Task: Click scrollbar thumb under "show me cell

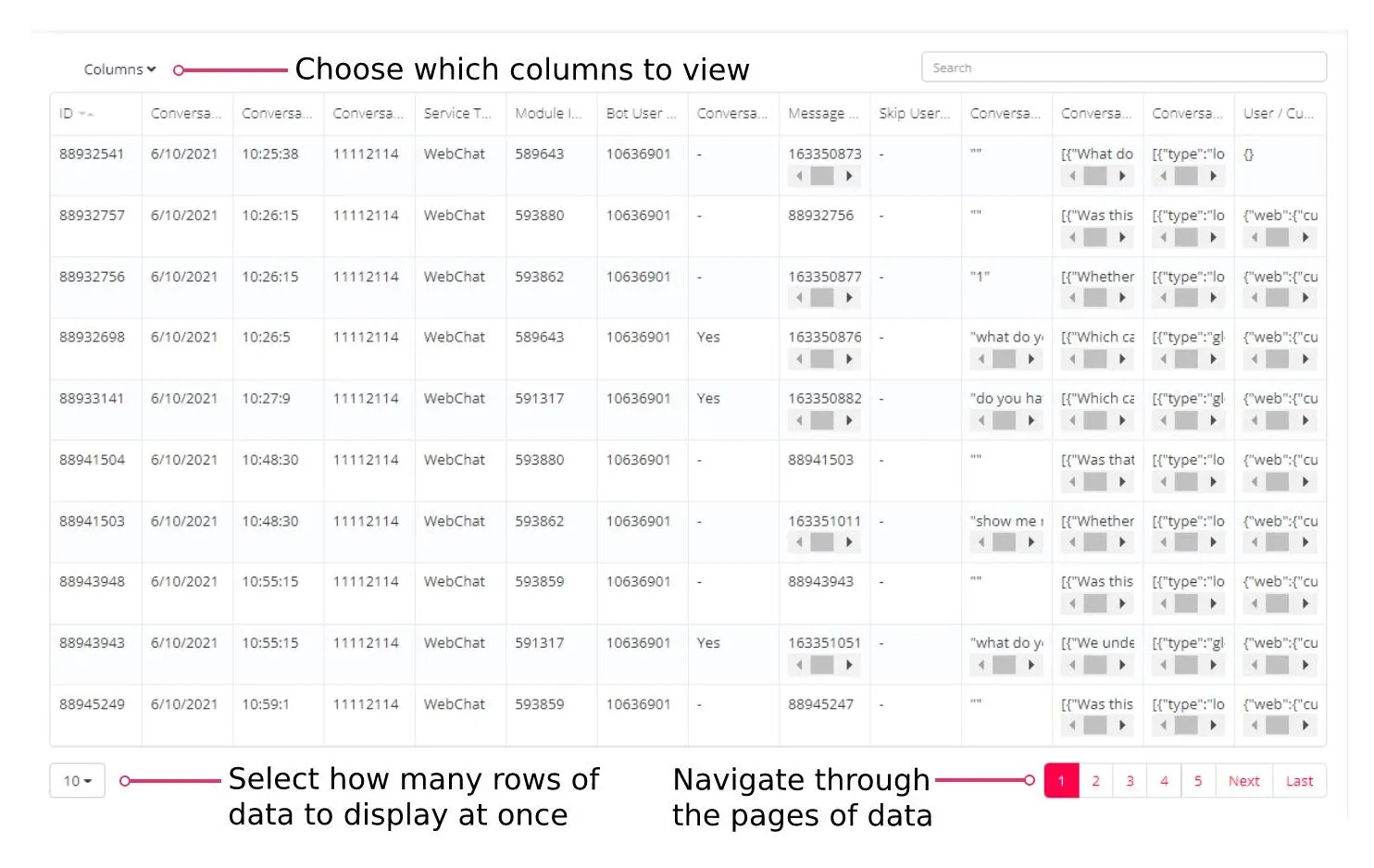Action: pyautogui.click(x=1005, y=542)
